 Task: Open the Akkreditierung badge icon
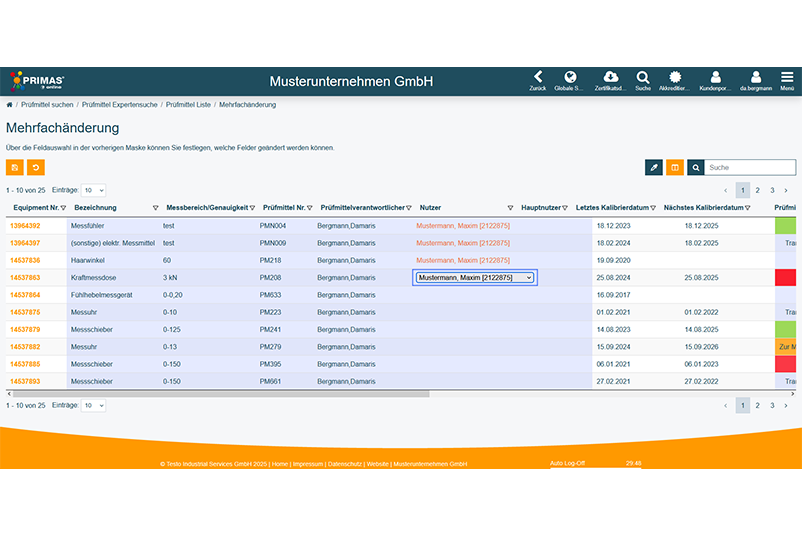[675, 77]
